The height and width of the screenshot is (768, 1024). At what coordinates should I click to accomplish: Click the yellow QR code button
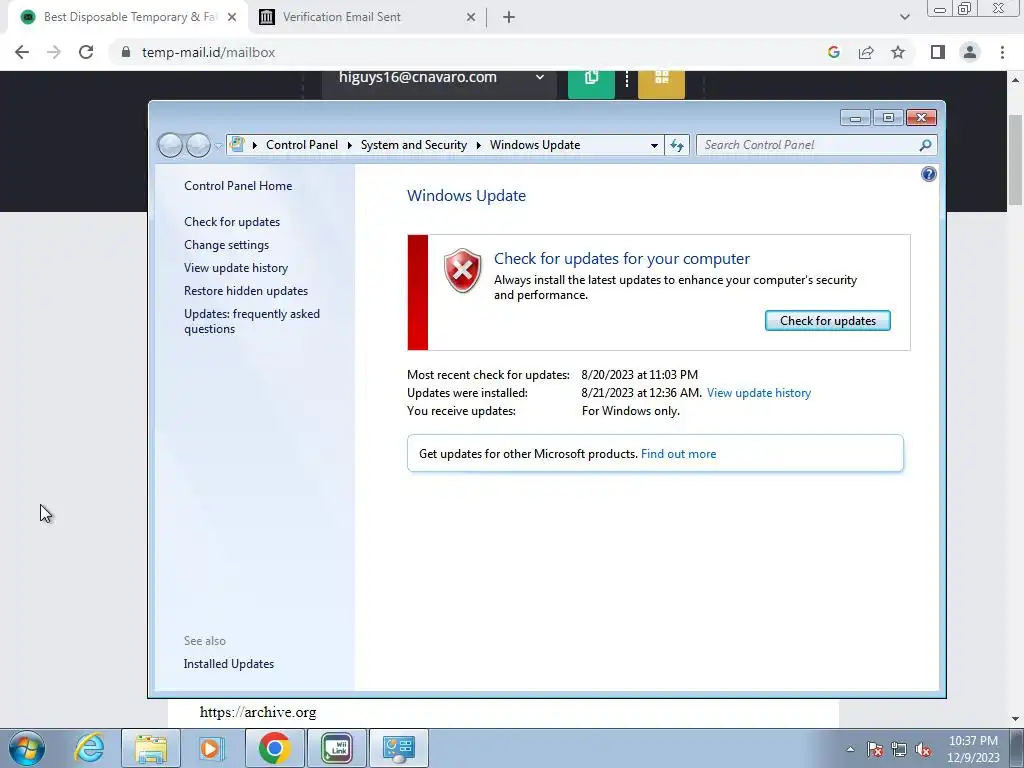coord(662,84)
